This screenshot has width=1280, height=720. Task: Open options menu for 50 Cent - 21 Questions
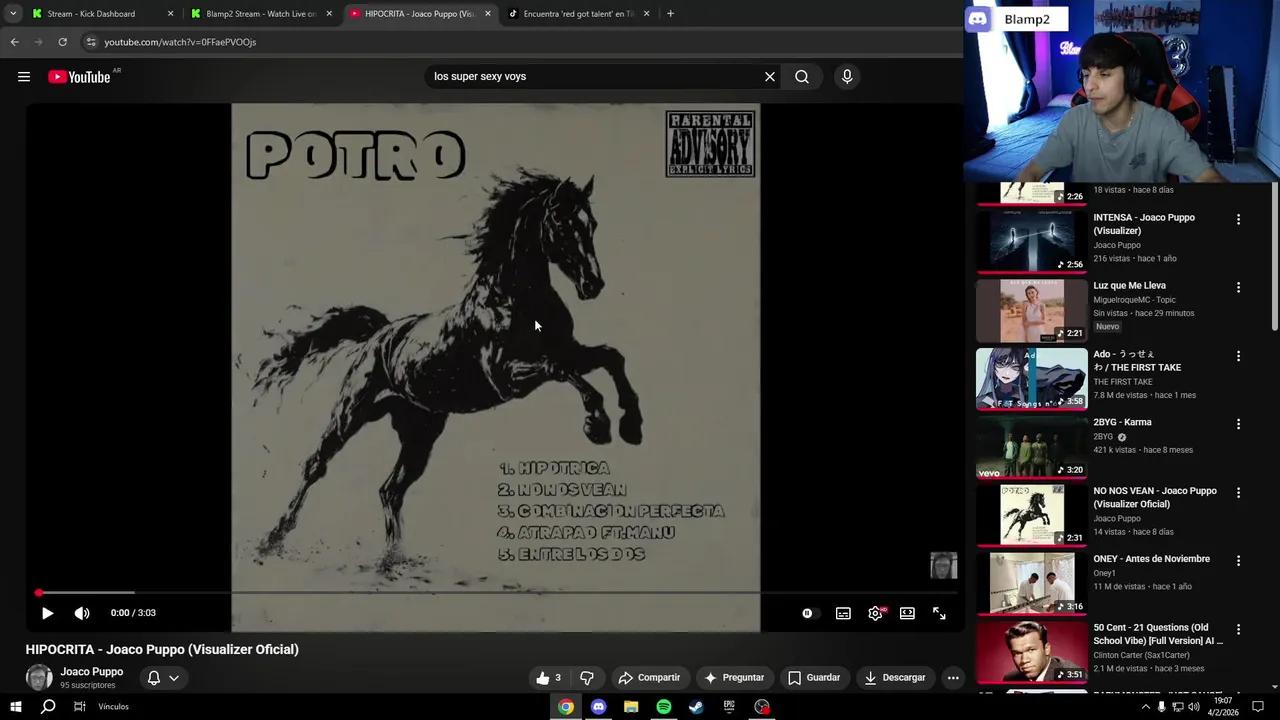[1238, 630]
